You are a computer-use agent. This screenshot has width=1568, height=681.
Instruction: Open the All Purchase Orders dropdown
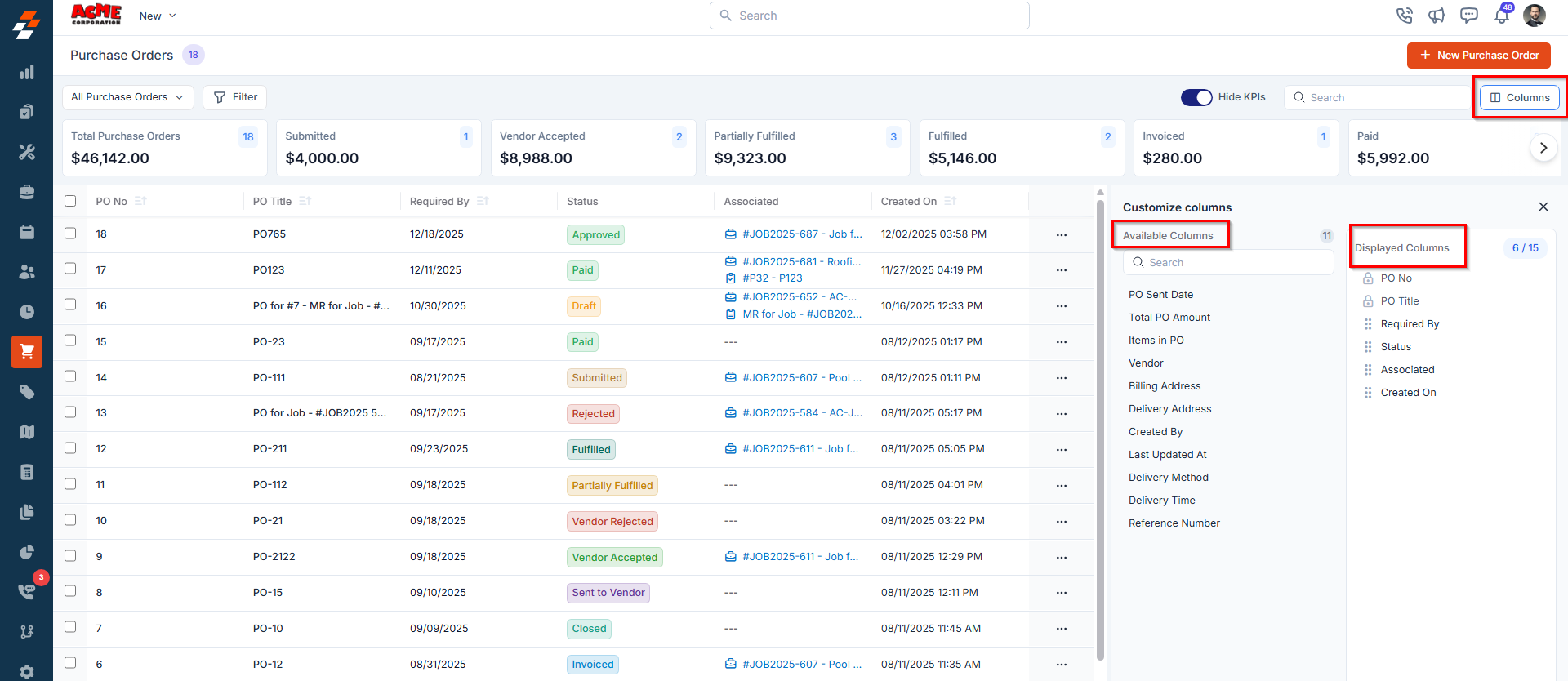pos(127,97)
